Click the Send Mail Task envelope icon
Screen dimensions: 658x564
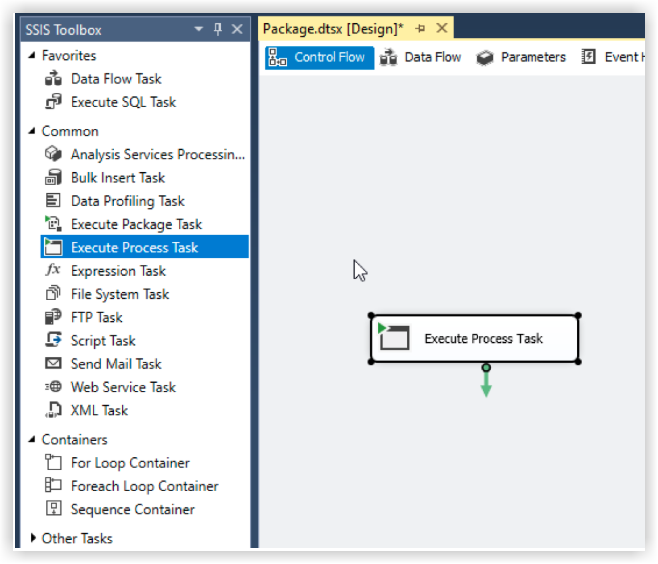point(53,363)
